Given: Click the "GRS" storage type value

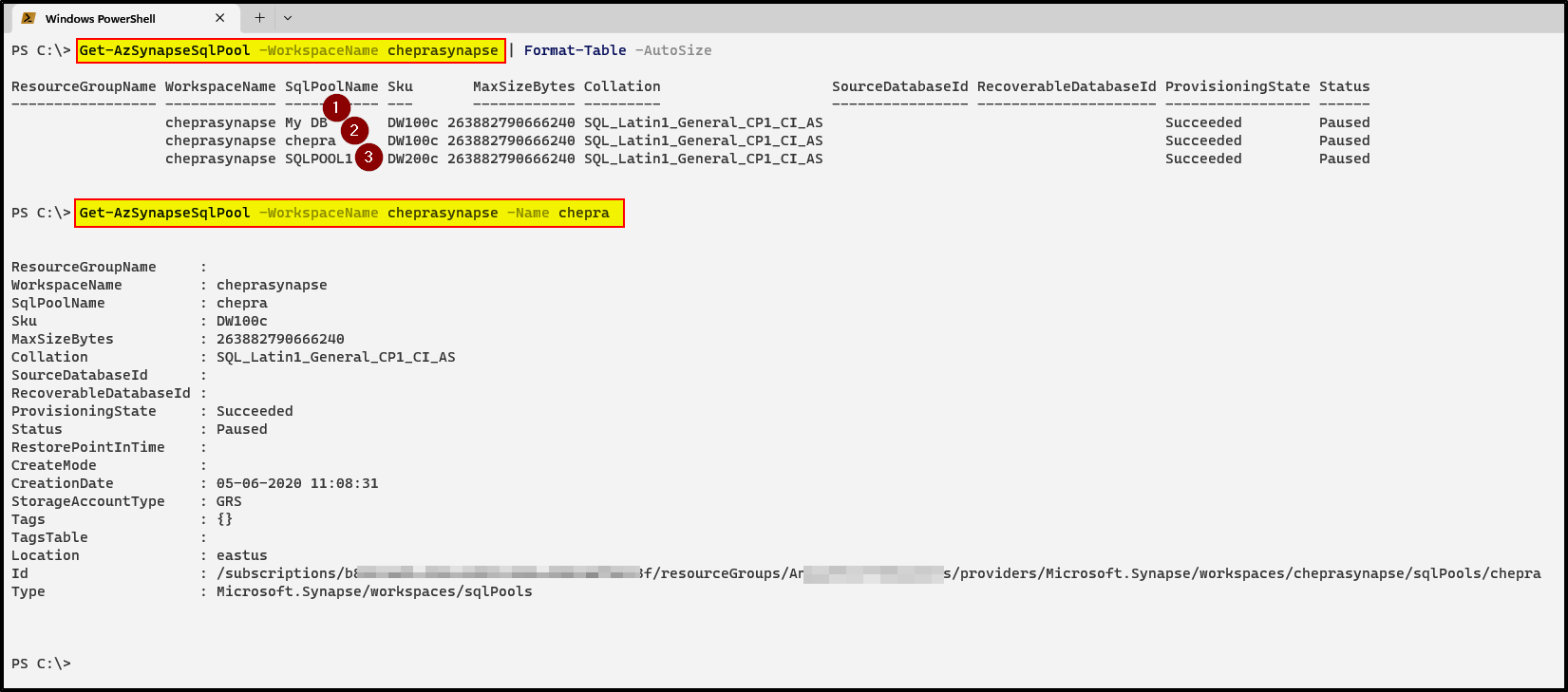Looking at the screenshot, I should click(229, 501).
